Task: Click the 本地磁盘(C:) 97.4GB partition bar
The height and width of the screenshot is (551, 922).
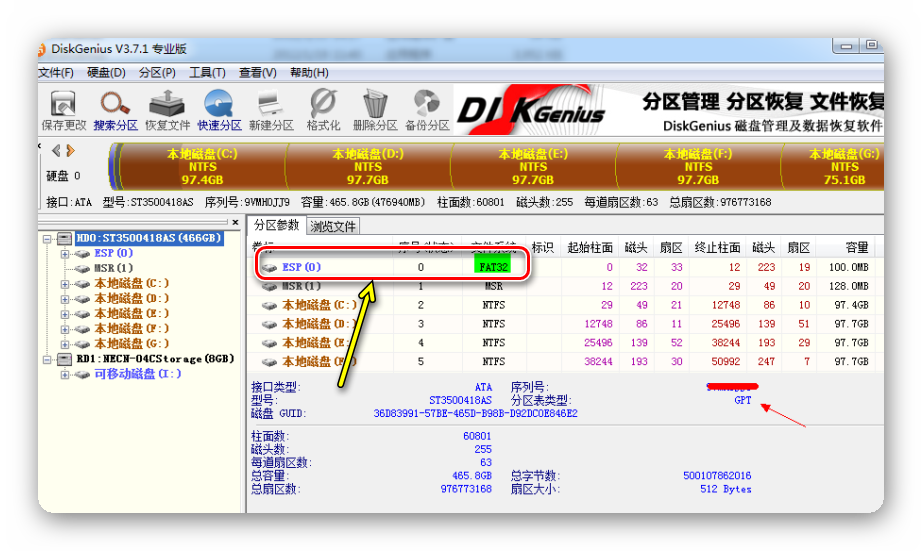Action: pyautogui.click(x=202, y=166)
